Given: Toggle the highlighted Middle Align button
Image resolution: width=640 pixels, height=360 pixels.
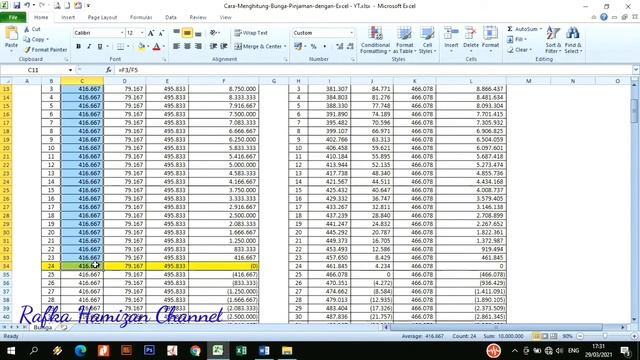Looking at the screenshot, I should [187, 33].
